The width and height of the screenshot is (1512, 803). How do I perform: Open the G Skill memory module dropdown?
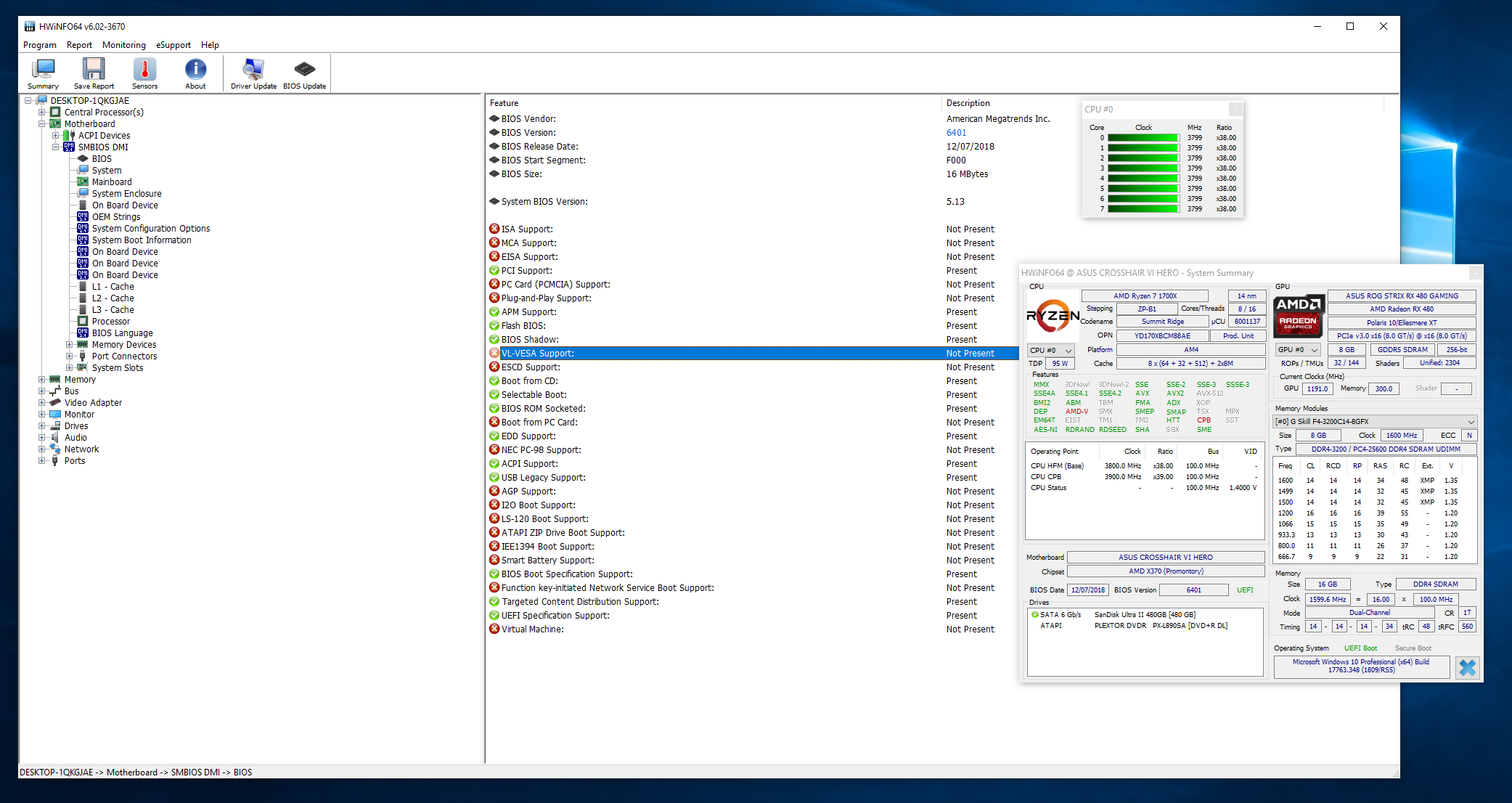coord(1376,422)
